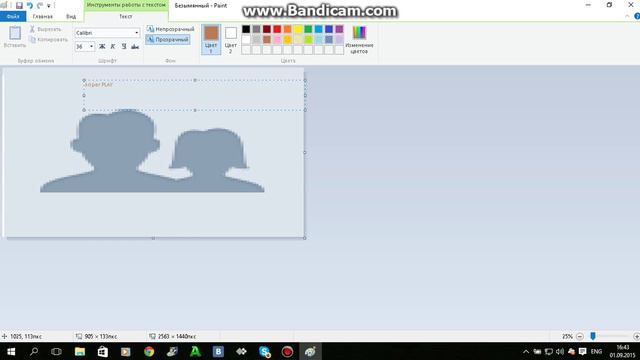Viewport: 640px width, 360px height.
Task: Pick the yellow color swatch
Action: click(298, 29)
